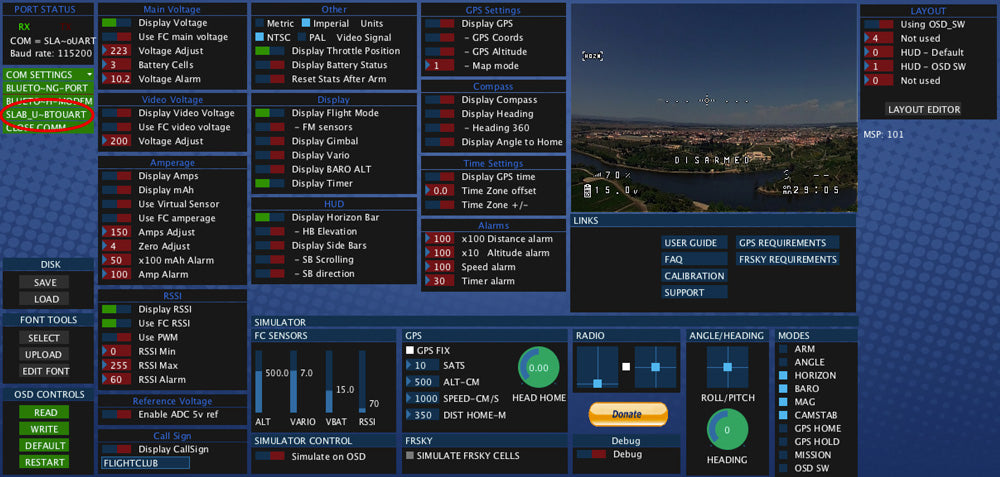Image resolution: width=1000 pixels, height=477 pixels.
Task: Enable the GPS FIX checkbox
Action: coord(410,351)
